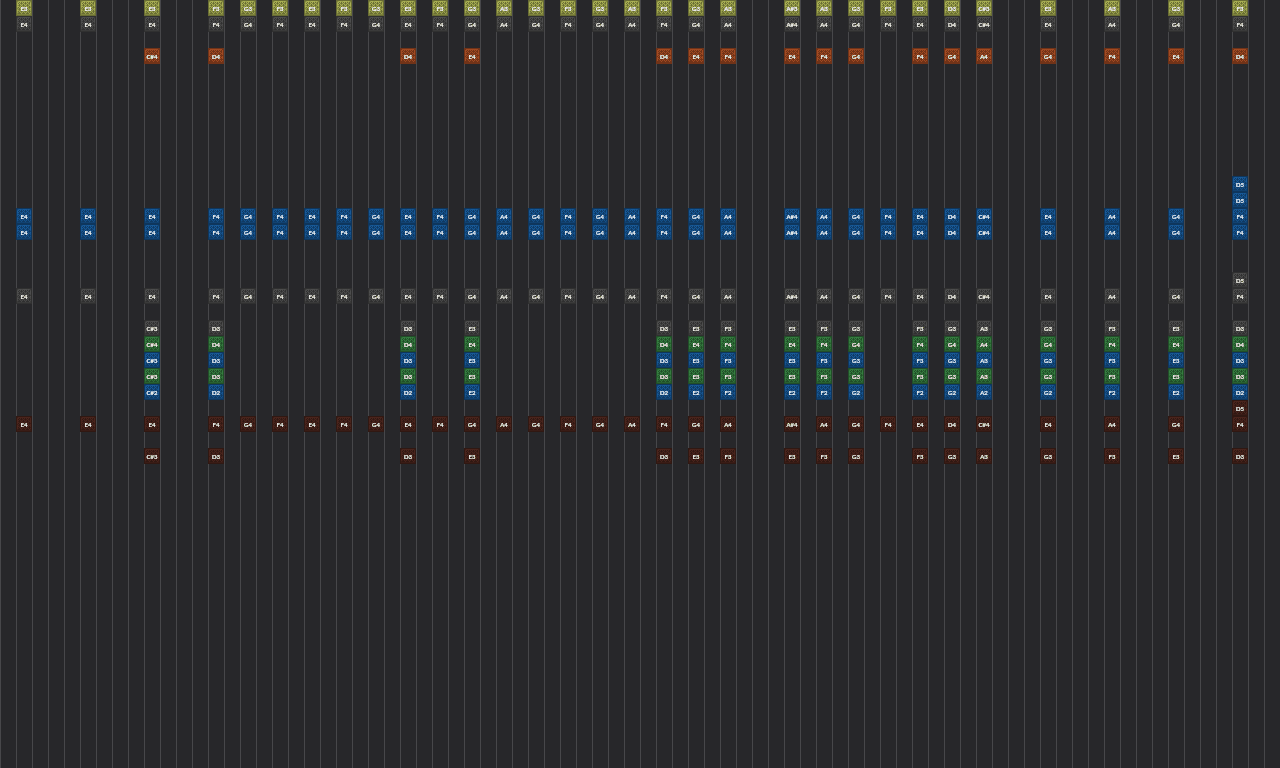Click the olive C#3 note block

(x=984, y=8)
